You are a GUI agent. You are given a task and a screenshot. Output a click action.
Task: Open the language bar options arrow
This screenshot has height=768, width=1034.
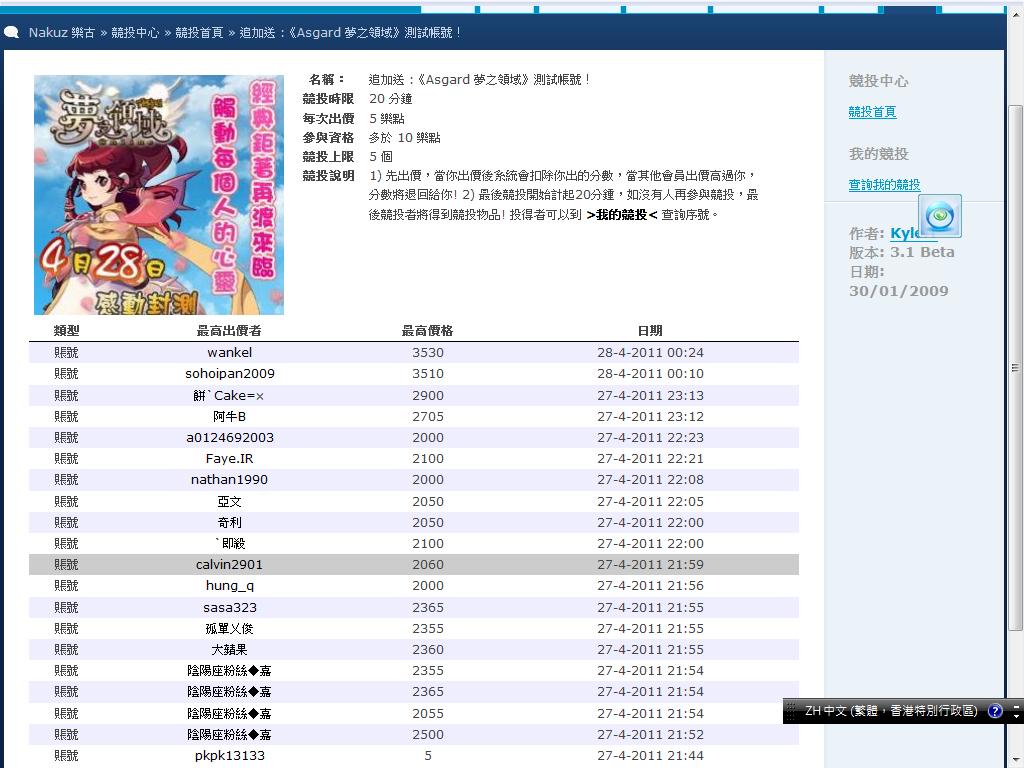coord(1017,717)
